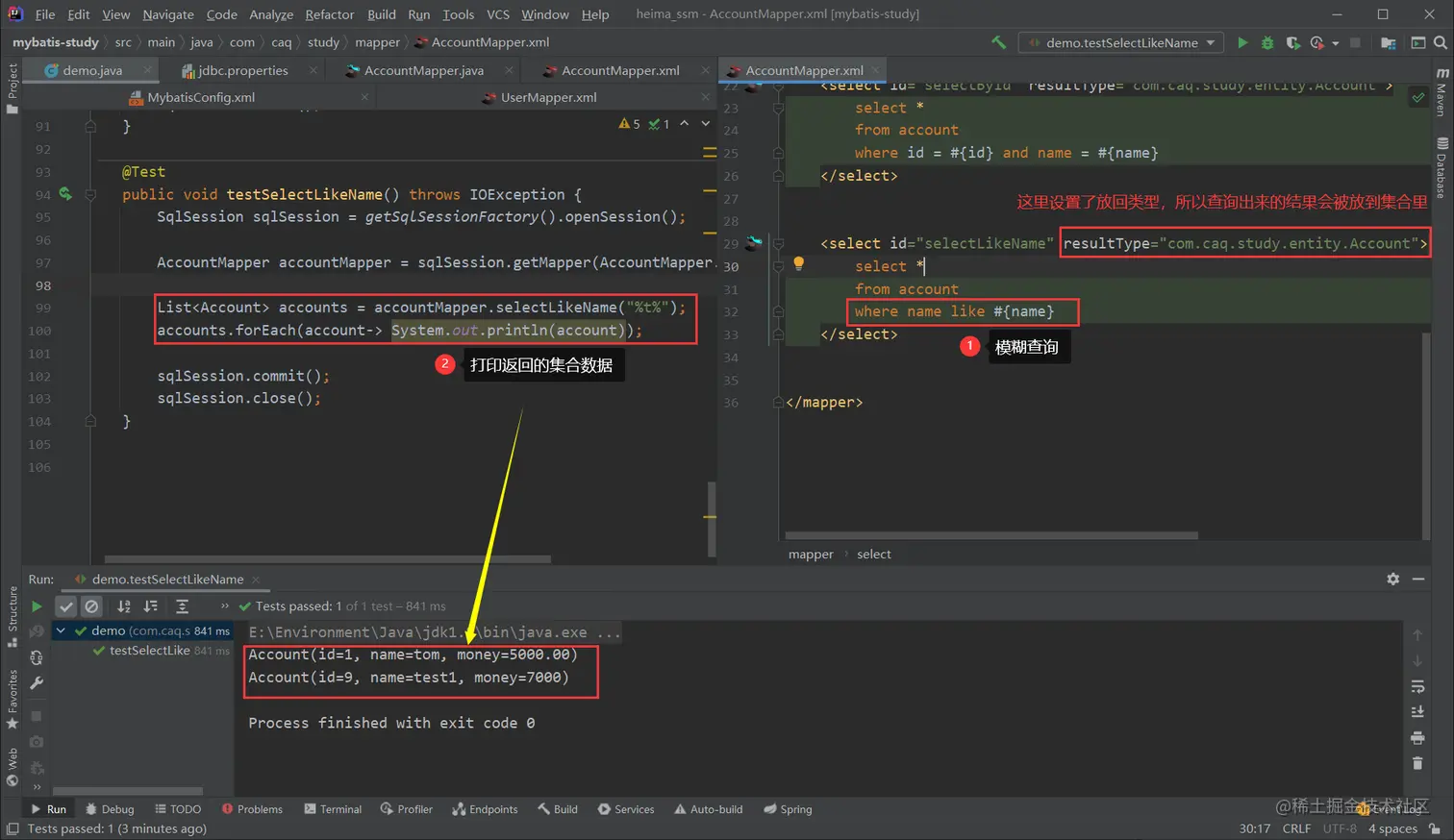Fold the testSelectLikeName method at line 94
The height and width of the screenshot is (840, 1454).
(90, 194)
